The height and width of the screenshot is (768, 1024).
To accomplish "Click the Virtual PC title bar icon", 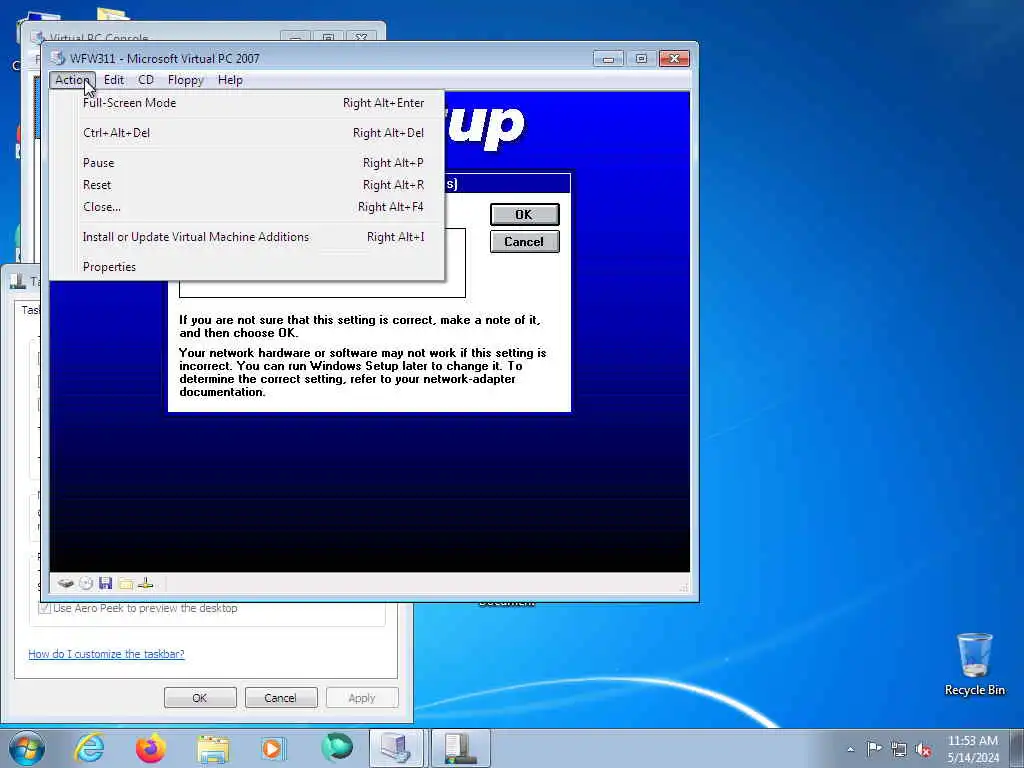I will pos(58,59).
